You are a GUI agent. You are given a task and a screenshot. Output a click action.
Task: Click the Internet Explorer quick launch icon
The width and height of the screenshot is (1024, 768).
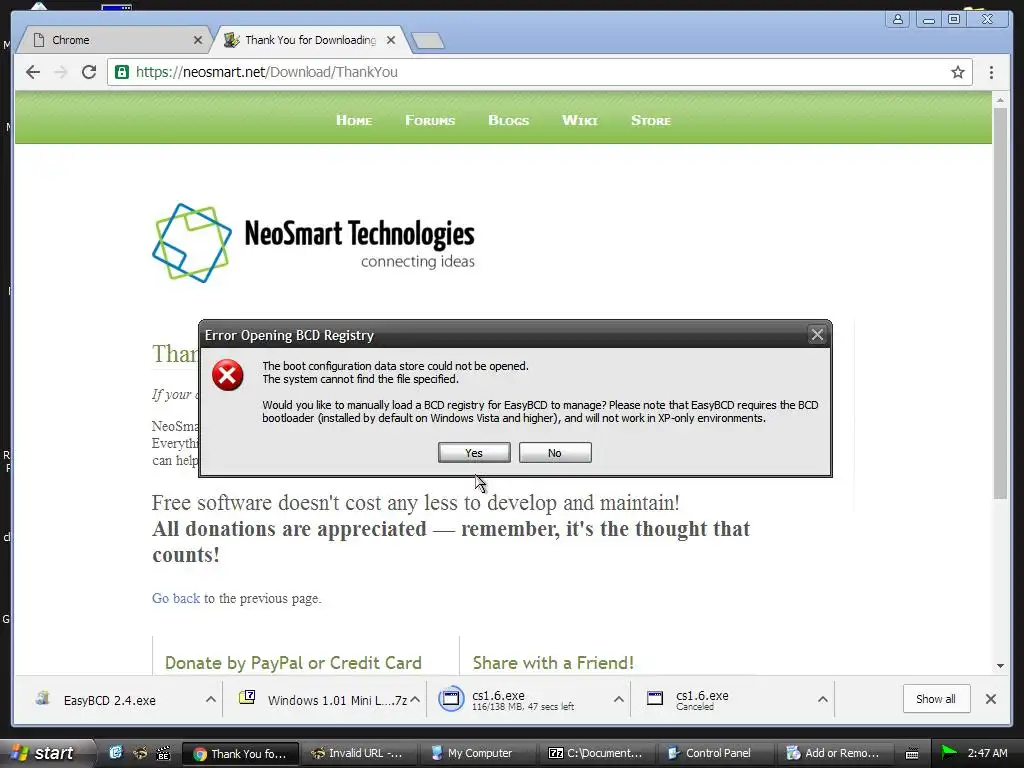(116, 753)
